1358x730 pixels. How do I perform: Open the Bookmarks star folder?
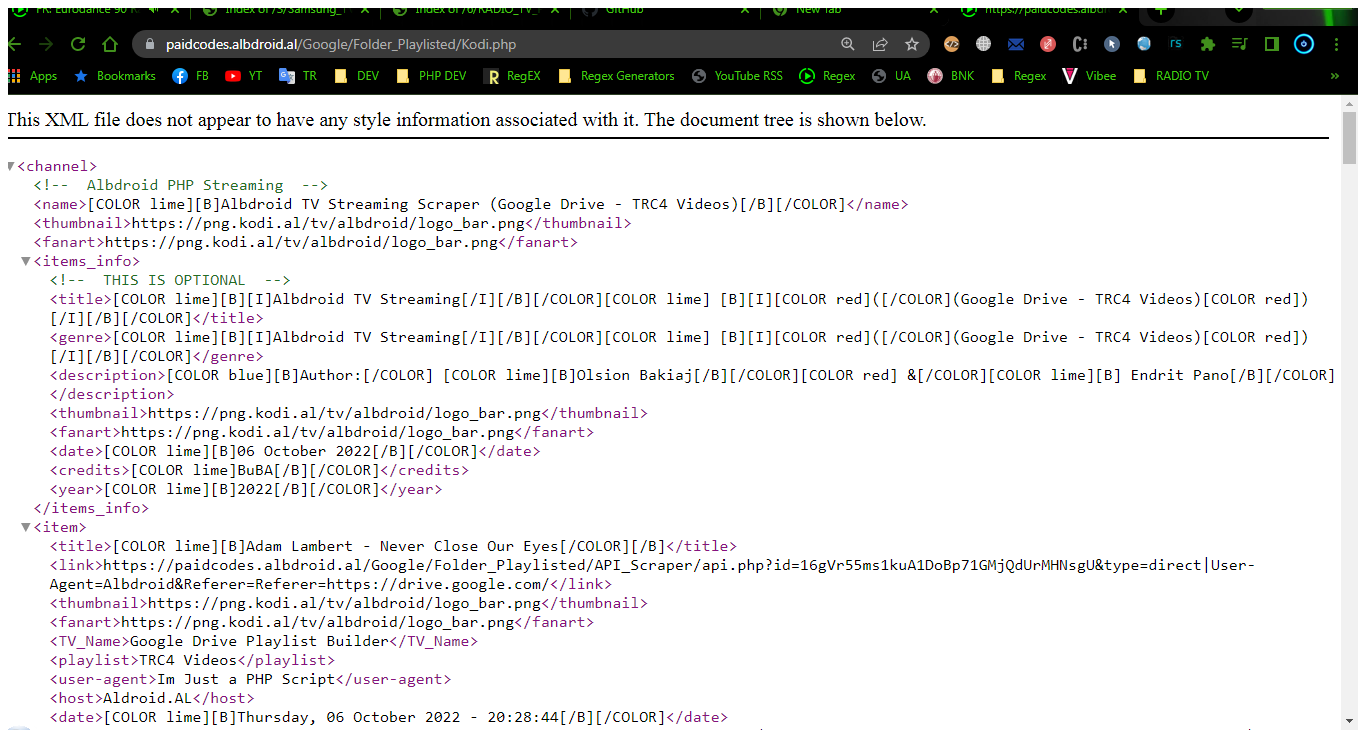114,76
